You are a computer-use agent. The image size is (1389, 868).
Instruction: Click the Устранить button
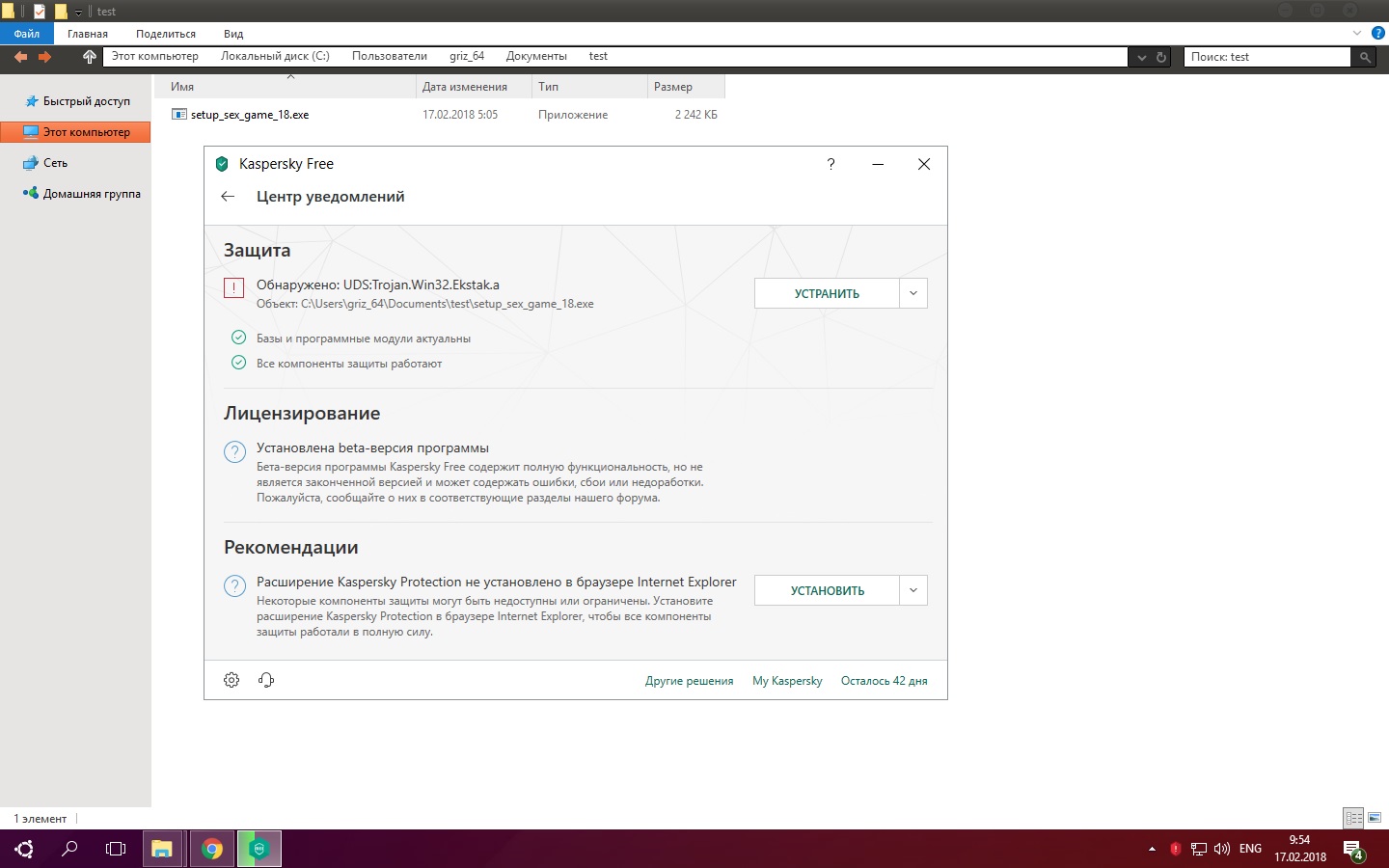click(827, 293)
